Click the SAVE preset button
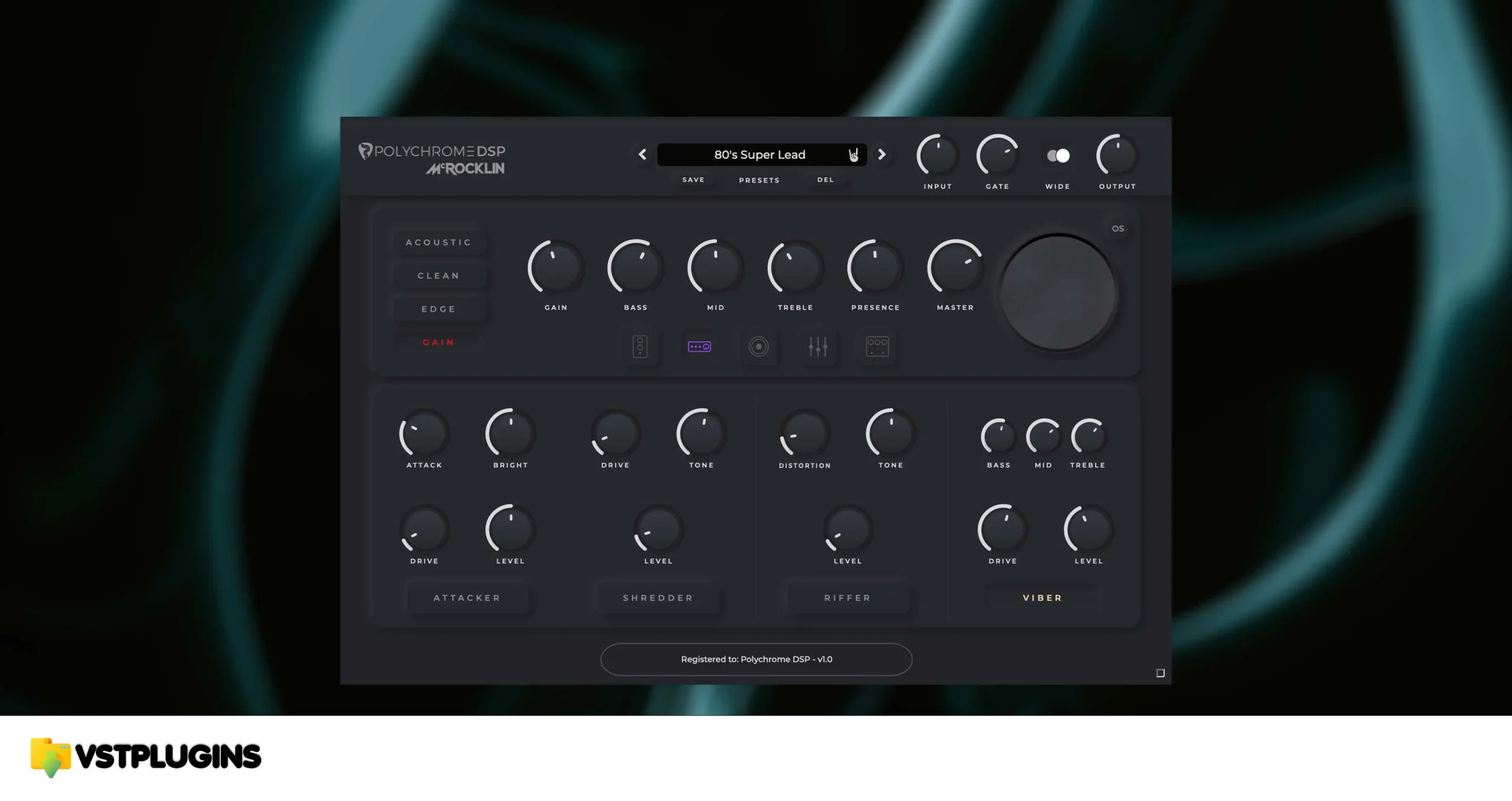The height and width of the screenshot is (801, 1512). pyautogui.click(x=693, y=180)
